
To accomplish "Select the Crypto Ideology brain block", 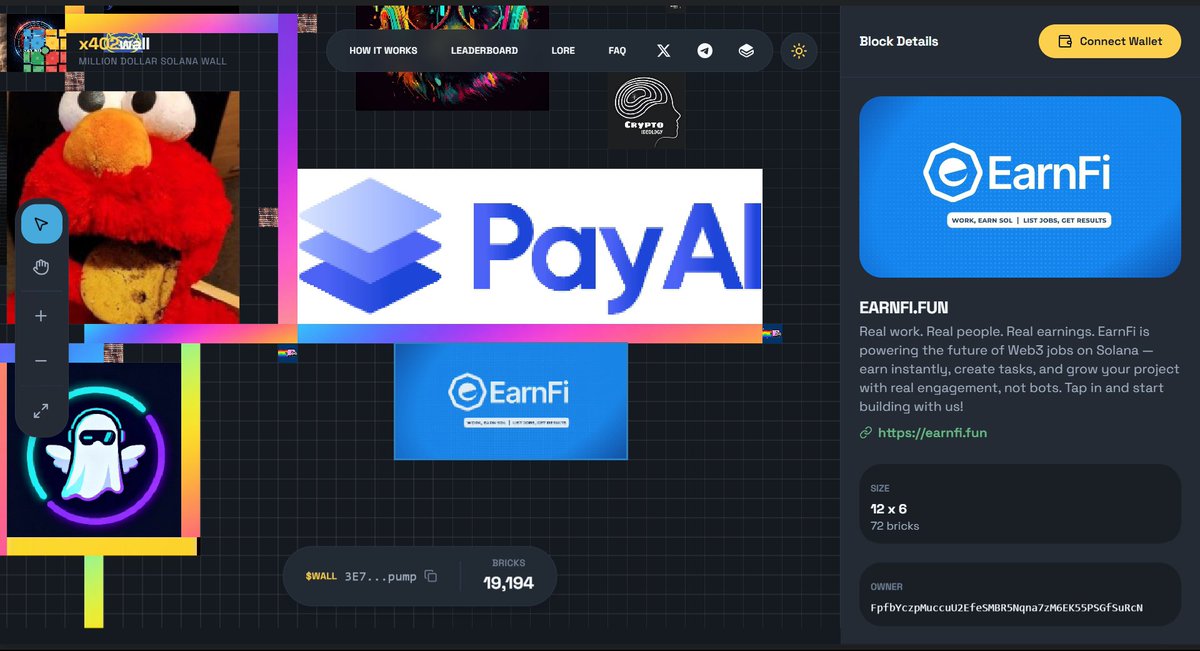I will click(647, 110).
